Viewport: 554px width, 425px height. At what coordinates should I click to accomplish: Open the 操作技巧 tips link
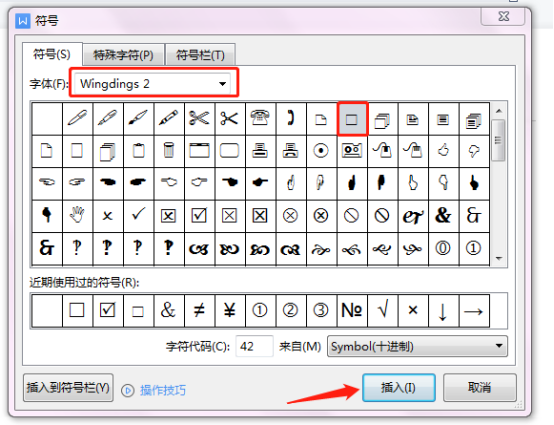pos(163,390)
